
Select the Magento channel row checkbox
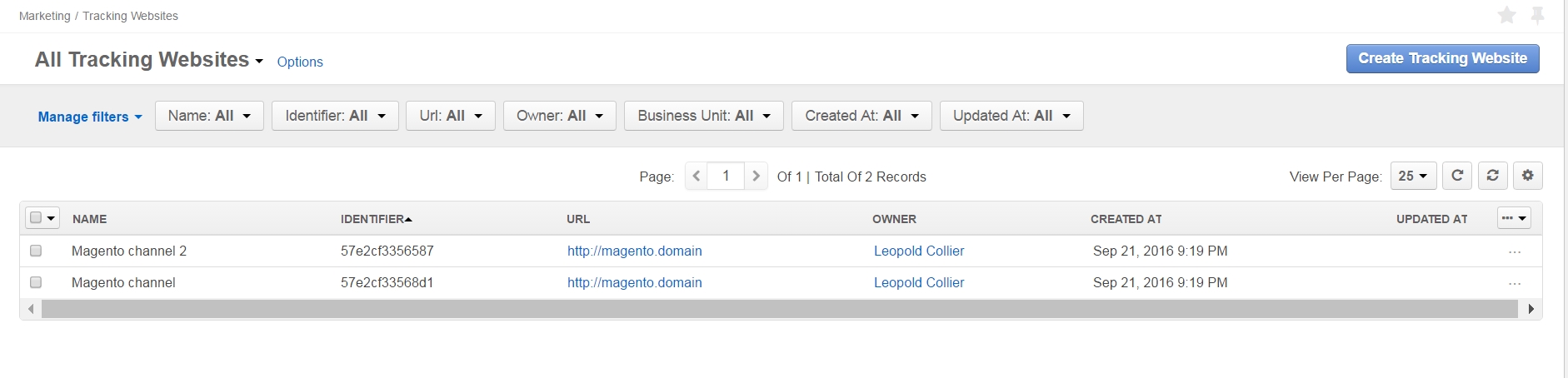tap(36, 282)
